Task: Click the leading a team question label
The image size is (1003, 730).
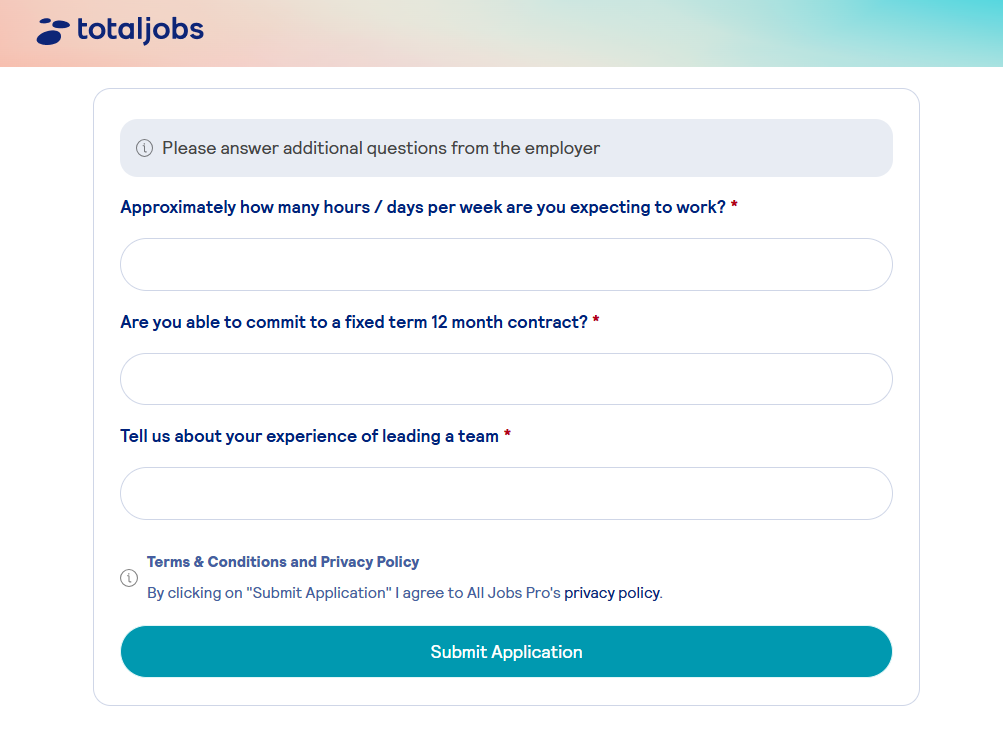Action: (x=310, y=436)
